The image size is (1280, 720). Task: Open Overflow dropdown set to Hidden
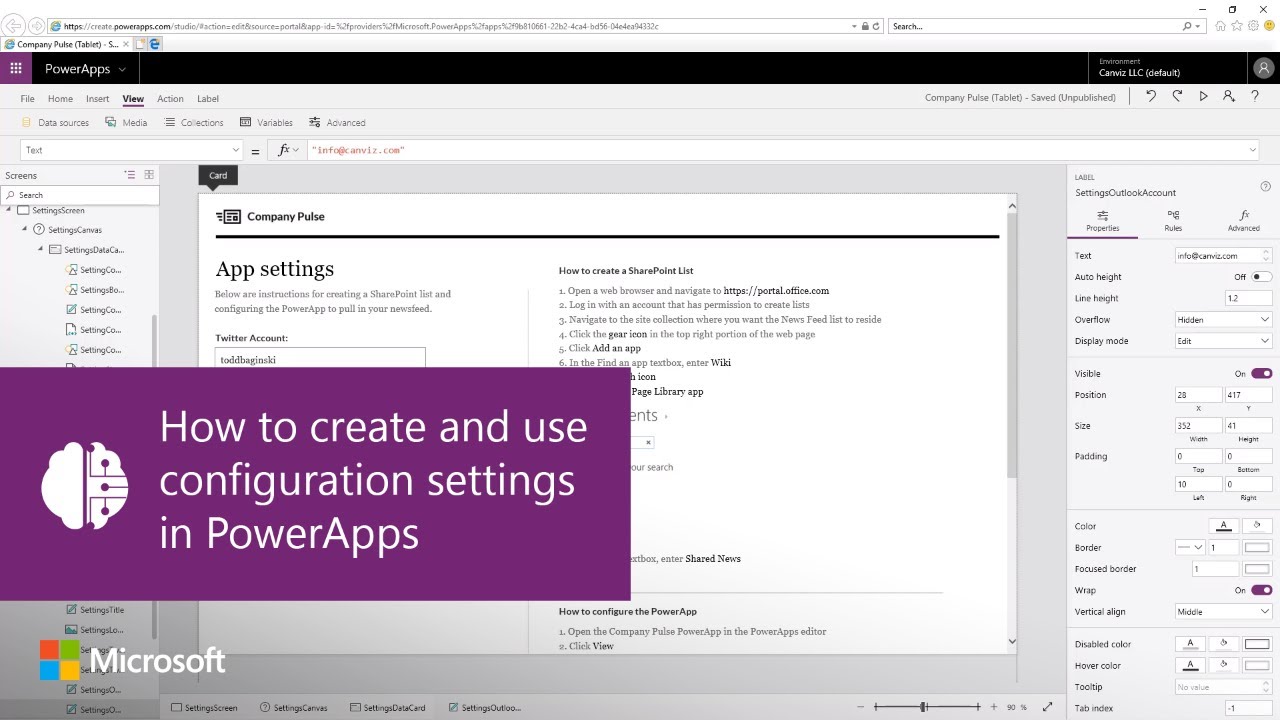tap(1224, 320)
